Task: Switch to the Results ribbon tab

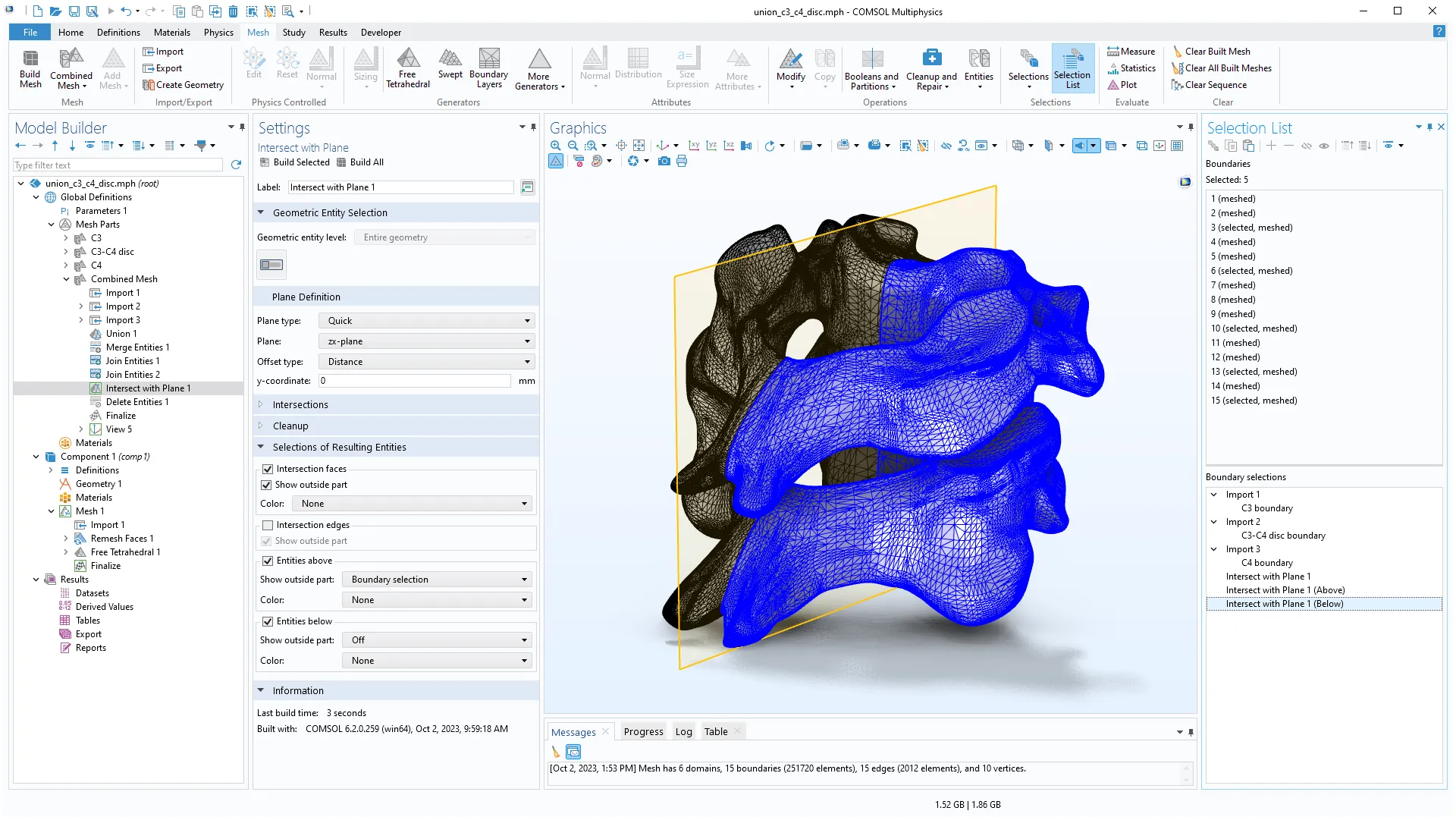Action: [333, 33]
